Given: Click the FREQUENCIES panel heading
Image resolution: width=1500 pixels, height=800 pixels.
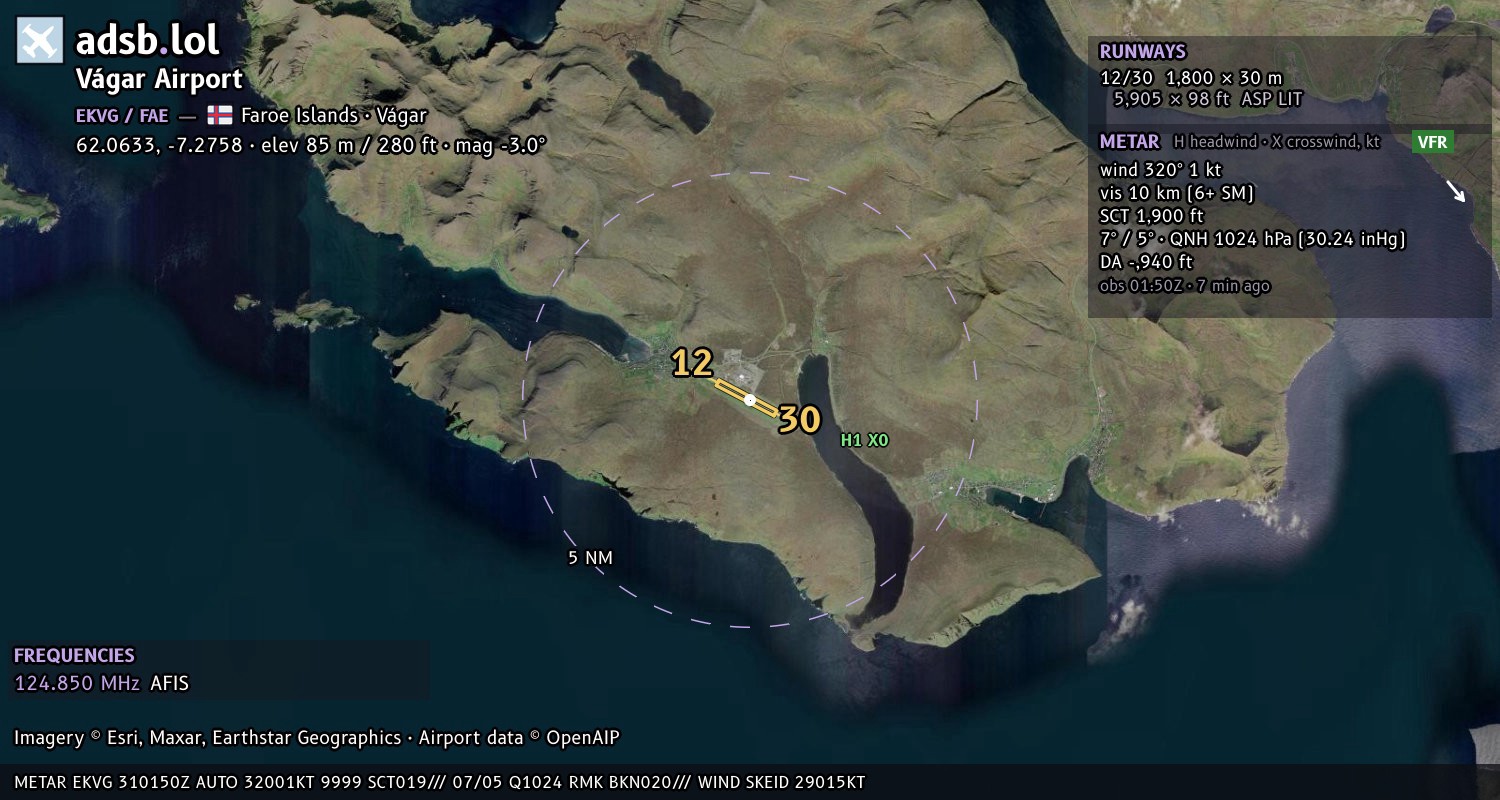Looking at the screenshot, I should [74, 656].
